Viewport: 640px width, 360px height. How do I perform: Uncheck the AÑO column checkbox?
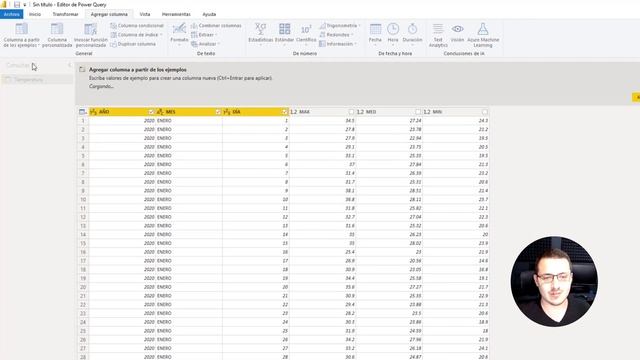pyautogui.click(x=151, y=112)
